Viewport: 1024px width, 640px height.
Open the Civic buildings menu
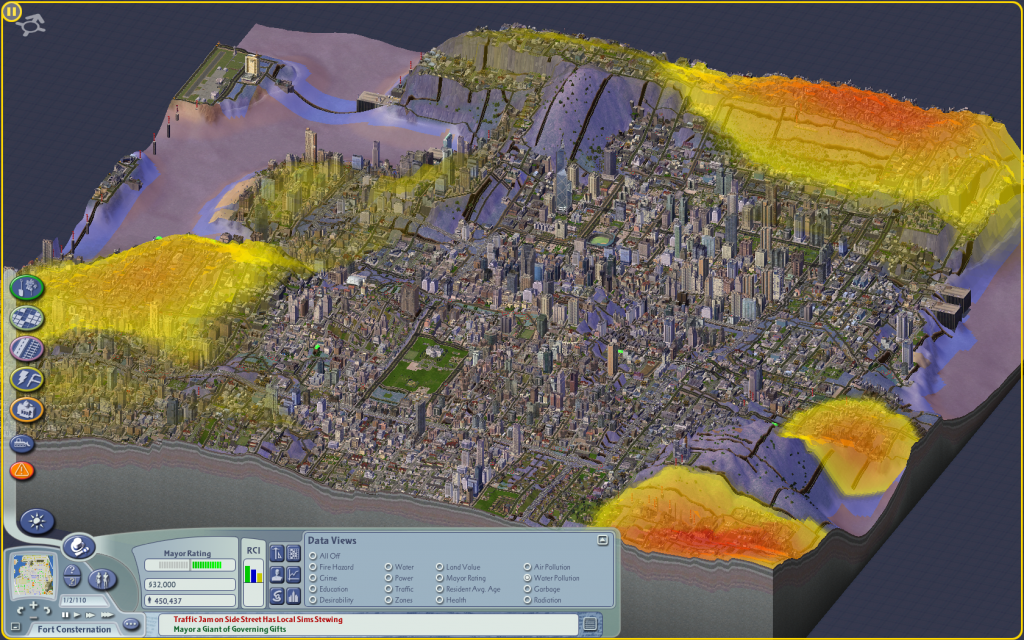point(27,410)
